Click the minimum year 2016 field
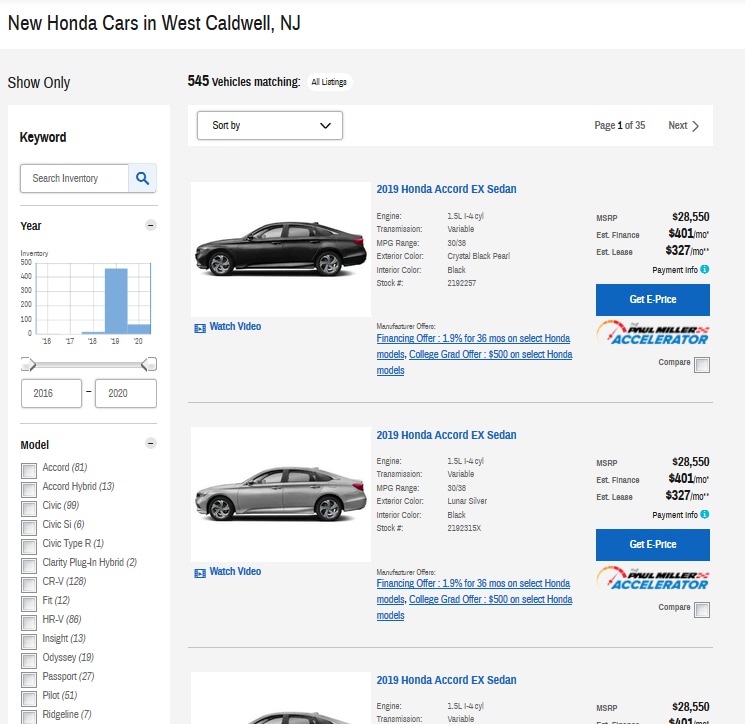This screenshot has width=745, height=724. (51, 393)
